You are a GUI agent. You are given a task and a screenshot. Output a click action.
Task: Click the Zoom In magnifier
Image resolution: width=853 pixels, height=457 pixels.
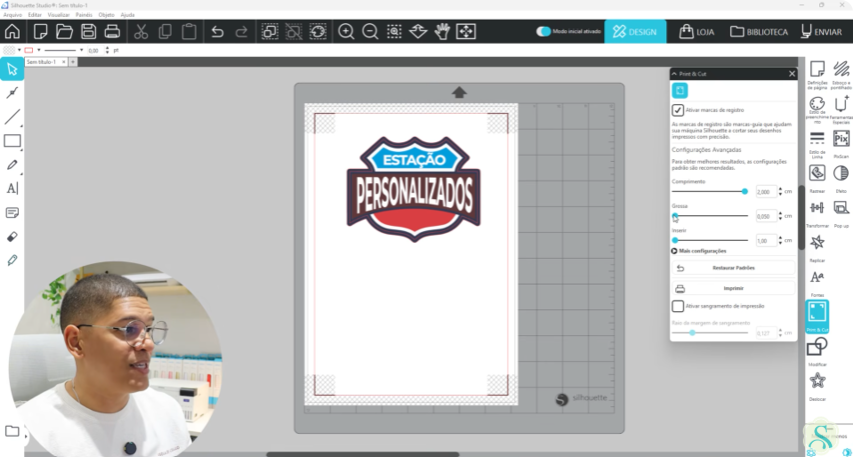click(x=346, y=32)
